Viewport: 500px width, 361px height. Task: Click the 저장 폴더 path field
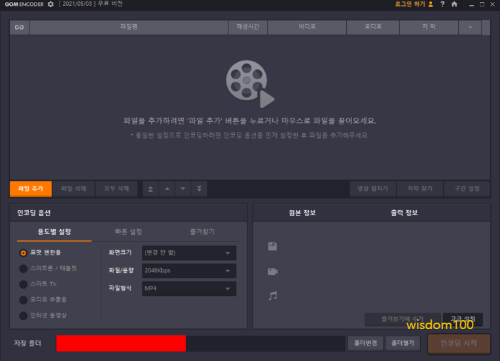click(x=201, y=343)
